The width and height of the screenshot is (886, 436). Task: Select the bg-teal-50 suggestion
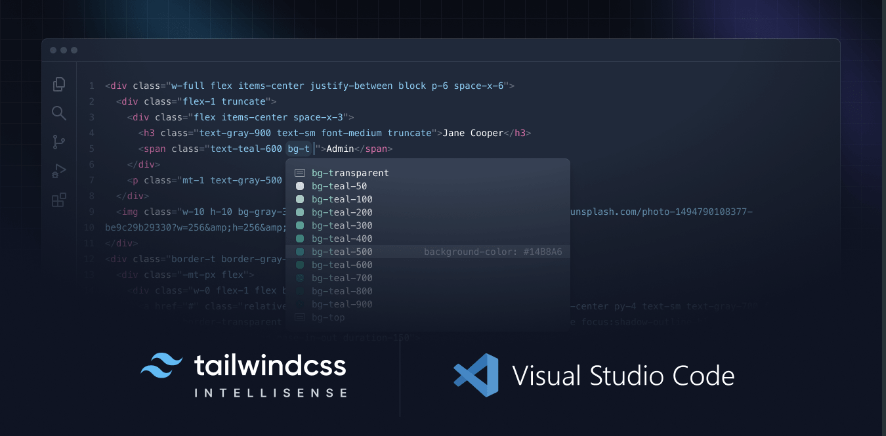click(x=428, y=186)
